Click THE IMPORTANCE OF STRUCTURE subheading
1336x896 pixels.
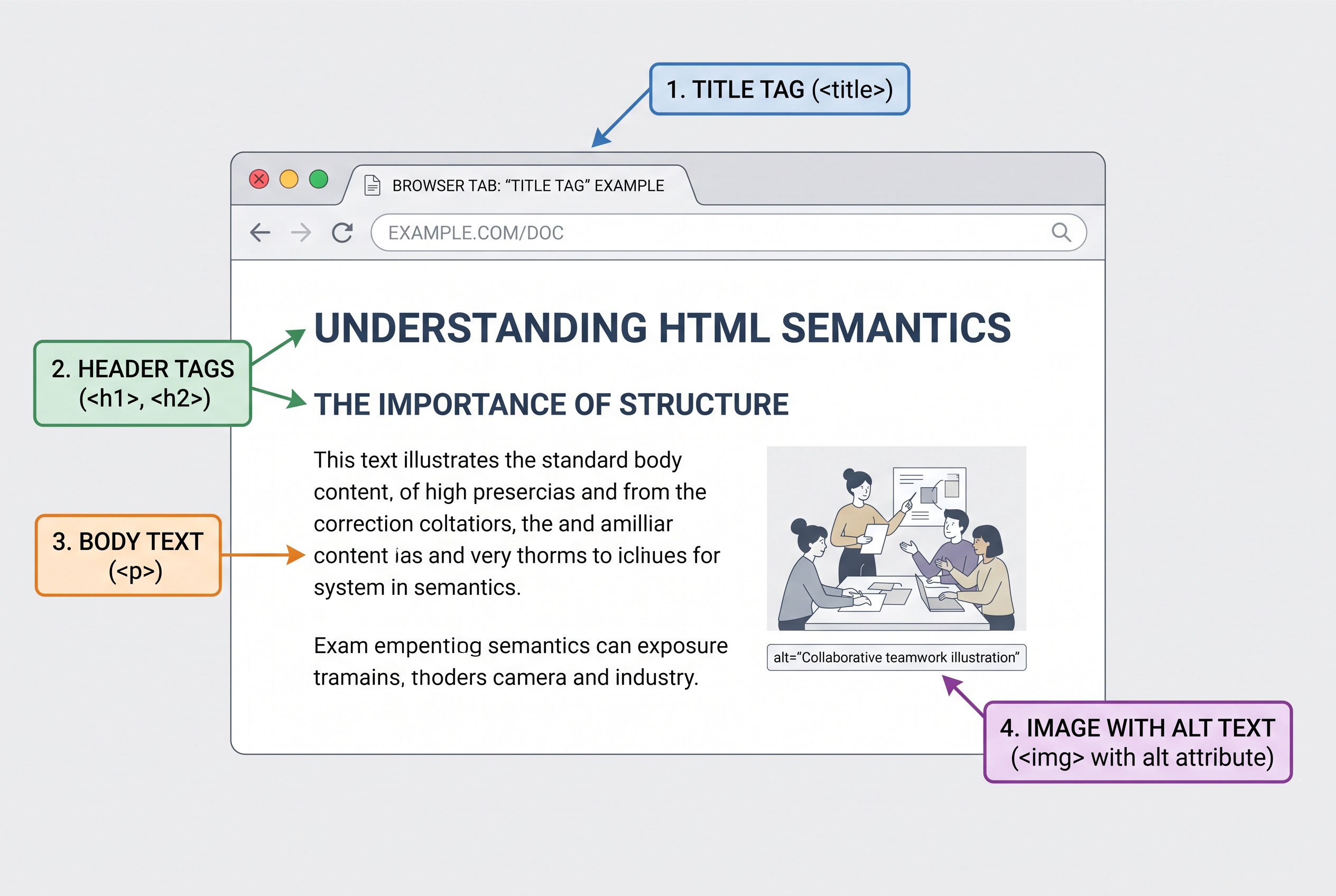point(551,405)
